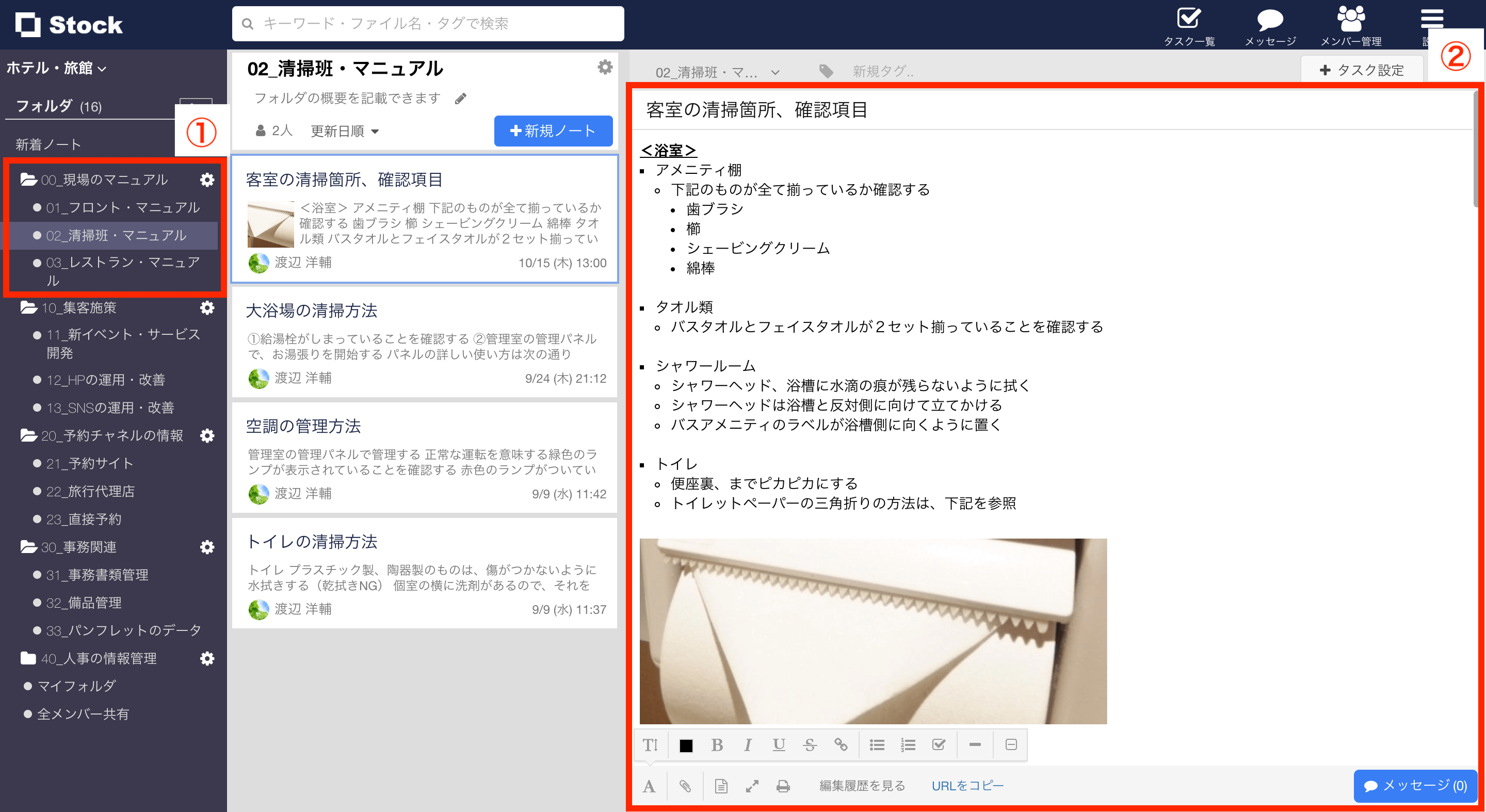Open the 02_清掃班・マ… folder path dropdown
The image size is (1486, 812).
[x=717, y=72]
